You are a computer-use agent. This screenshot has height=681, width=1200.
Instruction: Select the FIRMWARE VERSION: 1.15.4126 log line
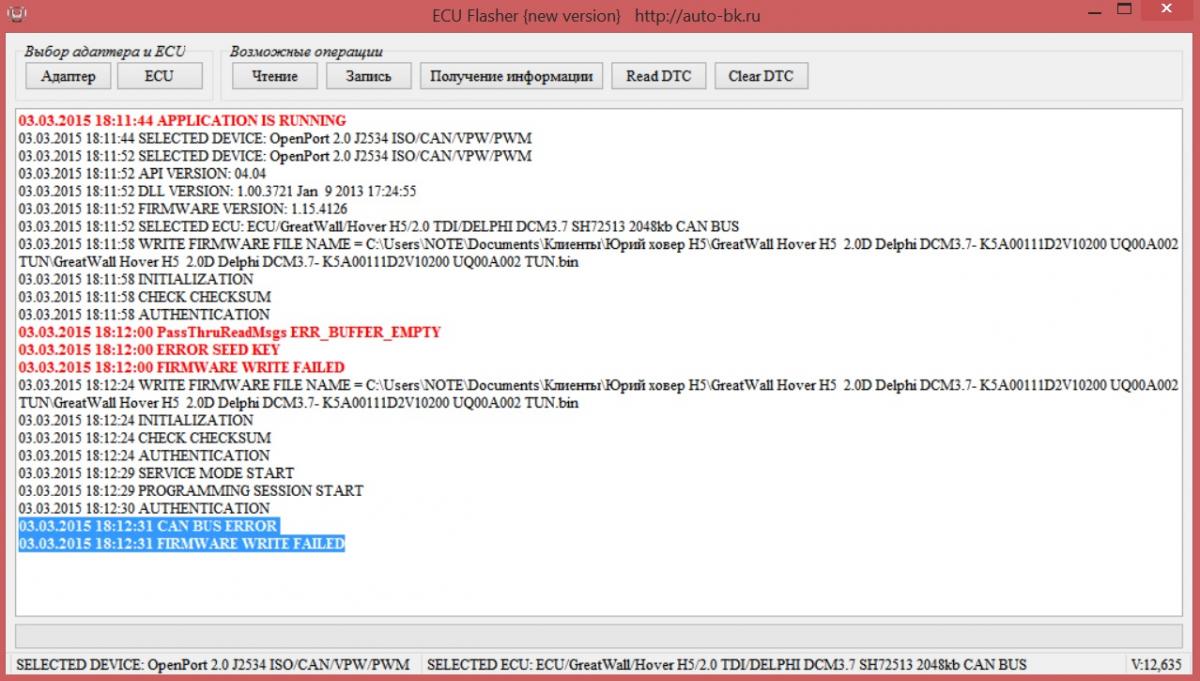point(183,209)
